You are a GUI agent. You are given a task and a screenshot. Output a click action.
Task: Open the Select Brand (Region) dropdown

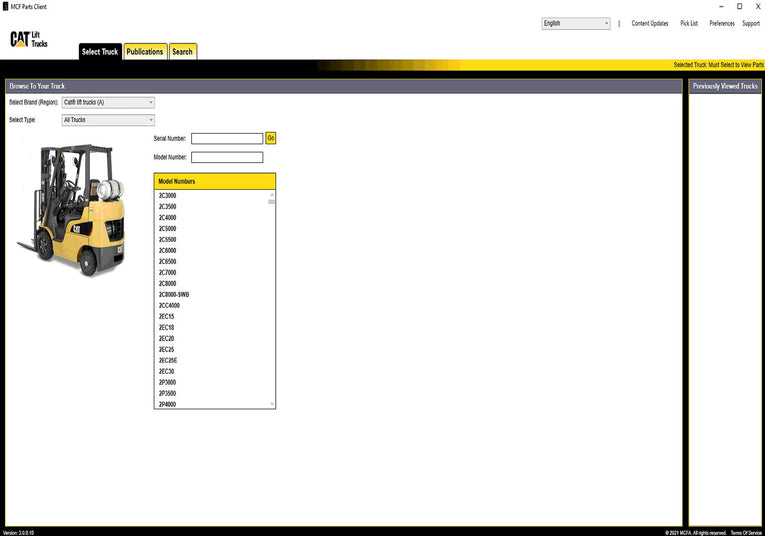pos(108,102)
